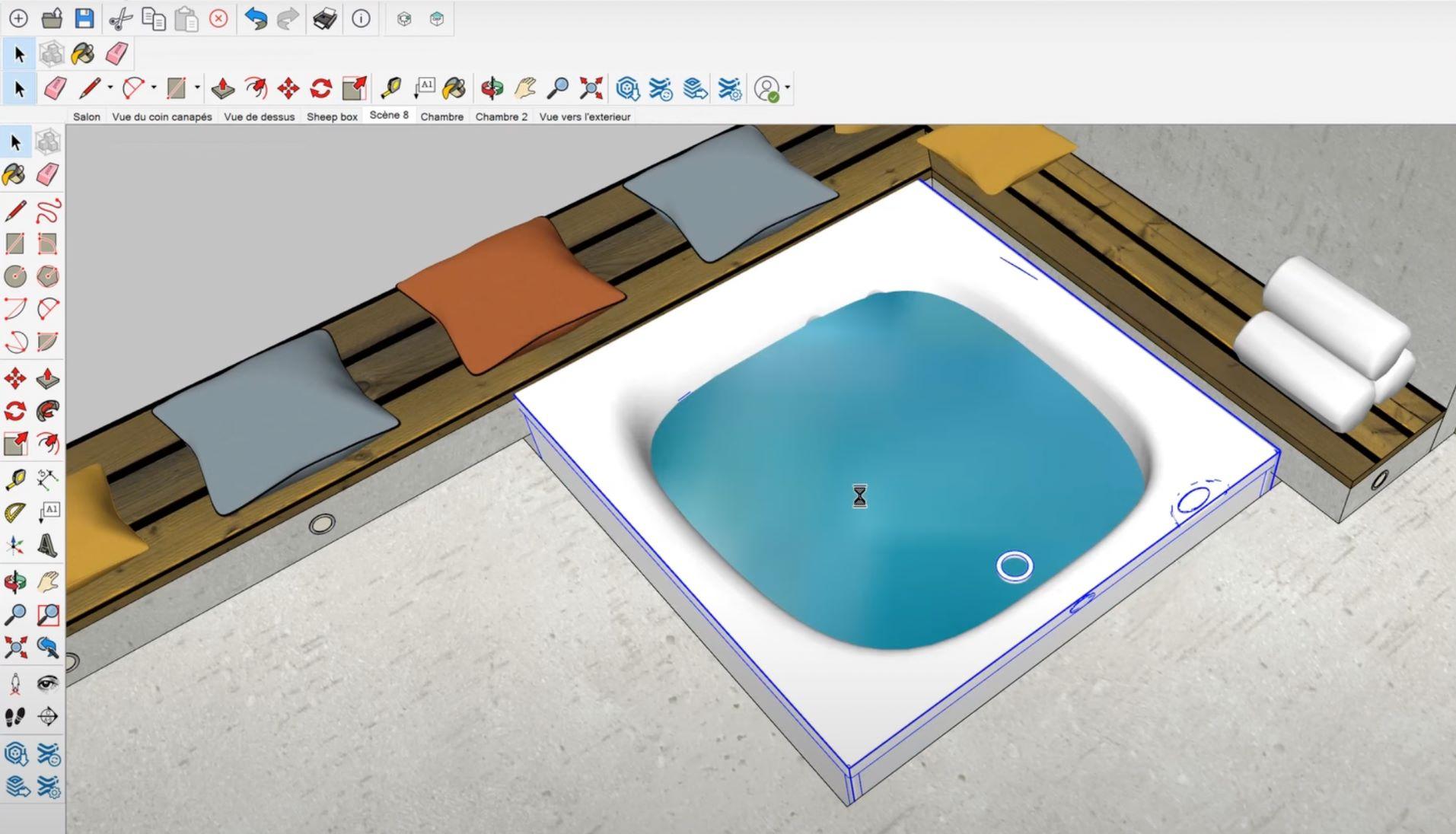Image resolution: width=1456 pixels, height=834 pixels.
Task: Pick the Freehand tool in side toolbar
Action: coord(48,209)
